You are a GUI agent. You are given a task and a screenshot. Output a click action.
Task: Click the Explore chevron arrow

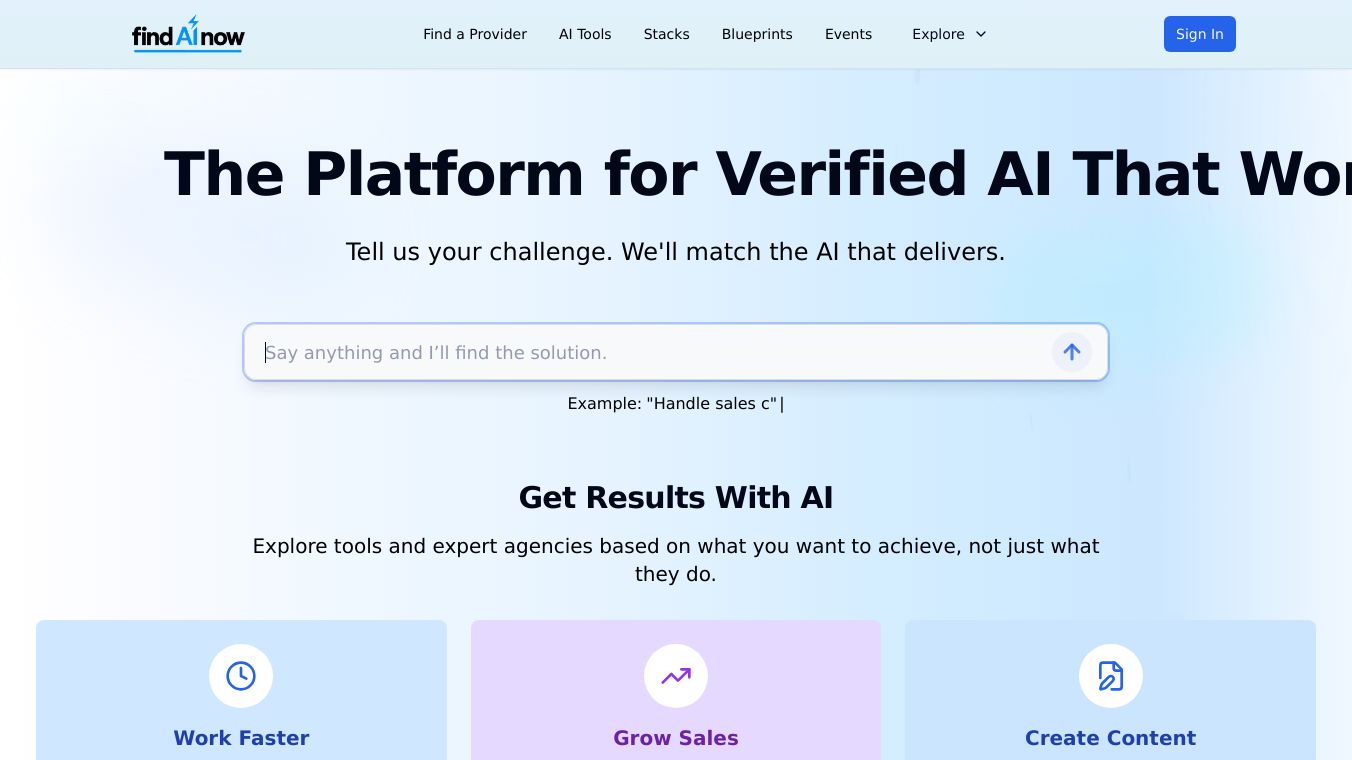coord(981,34)
